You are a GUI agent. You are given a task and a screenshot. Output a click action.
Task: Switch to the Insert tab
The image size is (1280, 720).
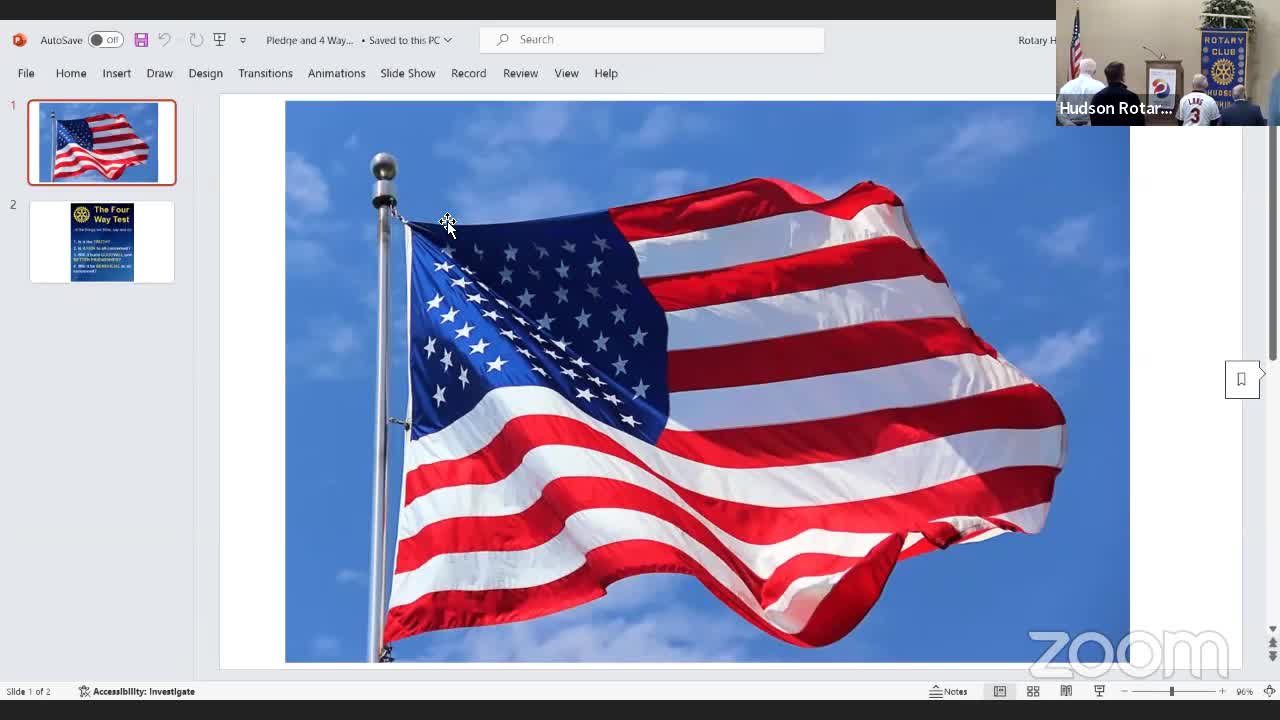(116, 73)
